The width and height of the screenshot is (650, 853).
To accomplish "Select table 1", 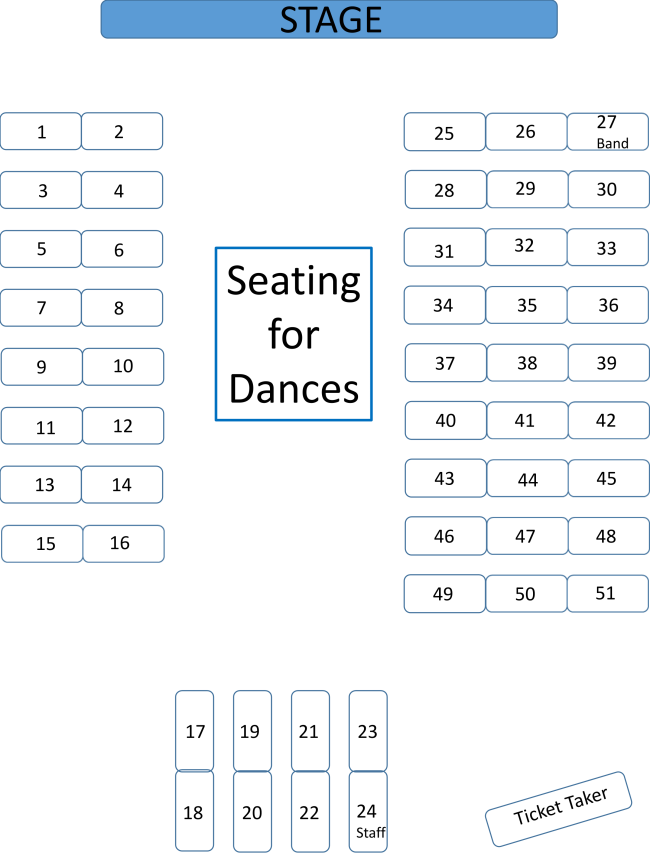I will pyautogui.click(x=41, y=131).
